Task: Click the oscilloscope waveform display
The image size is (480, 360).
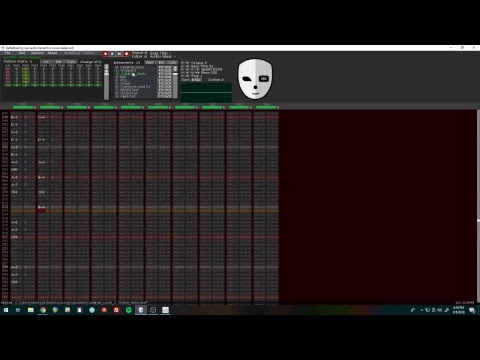Action: point(206,93)
